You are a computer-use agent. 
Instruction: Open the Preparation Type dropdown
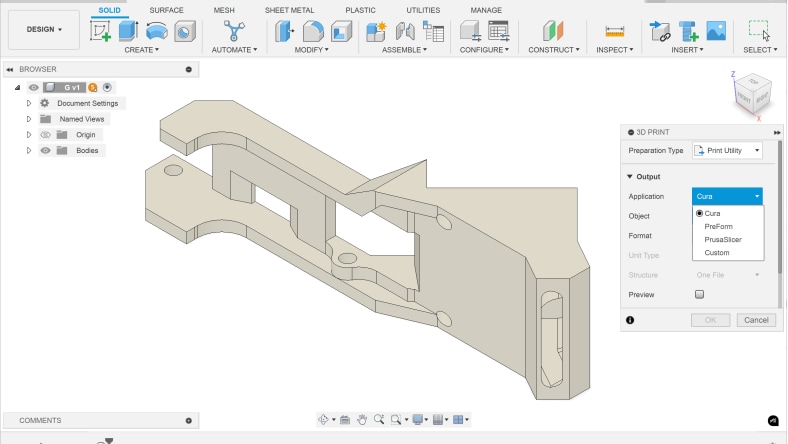point(728,150)
